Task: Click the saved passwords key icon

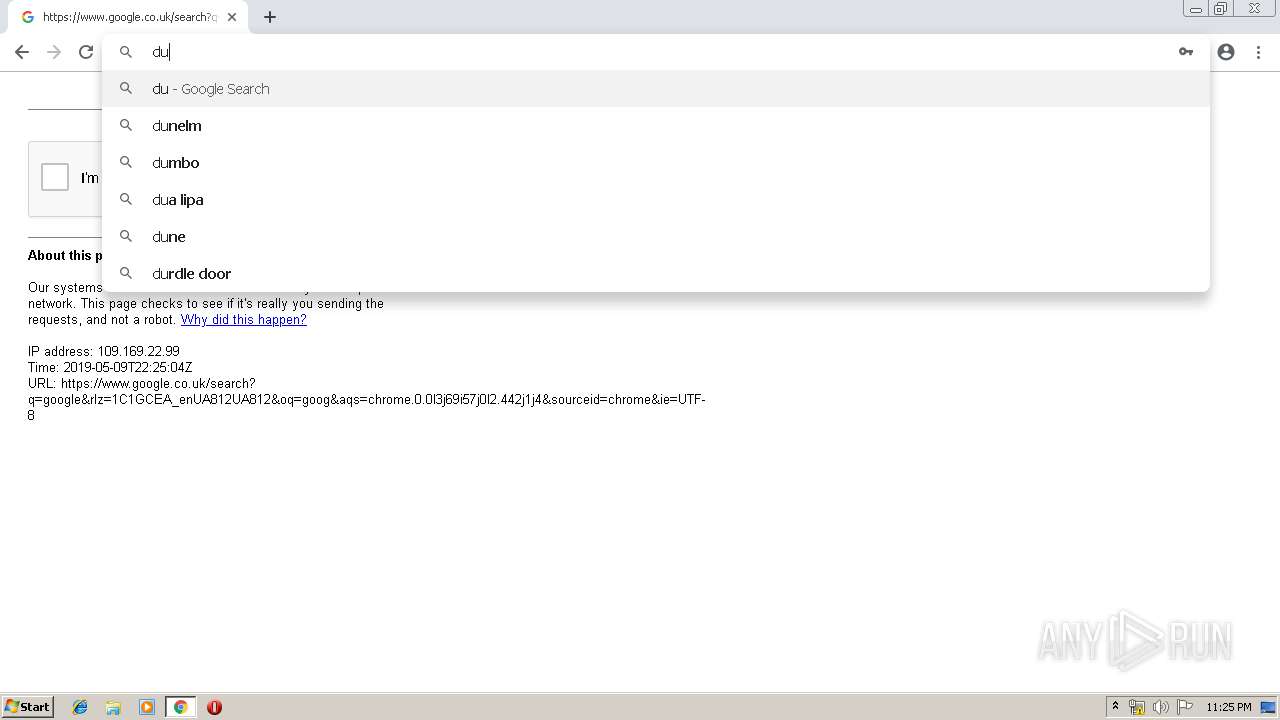Action: coord(1186,52)
